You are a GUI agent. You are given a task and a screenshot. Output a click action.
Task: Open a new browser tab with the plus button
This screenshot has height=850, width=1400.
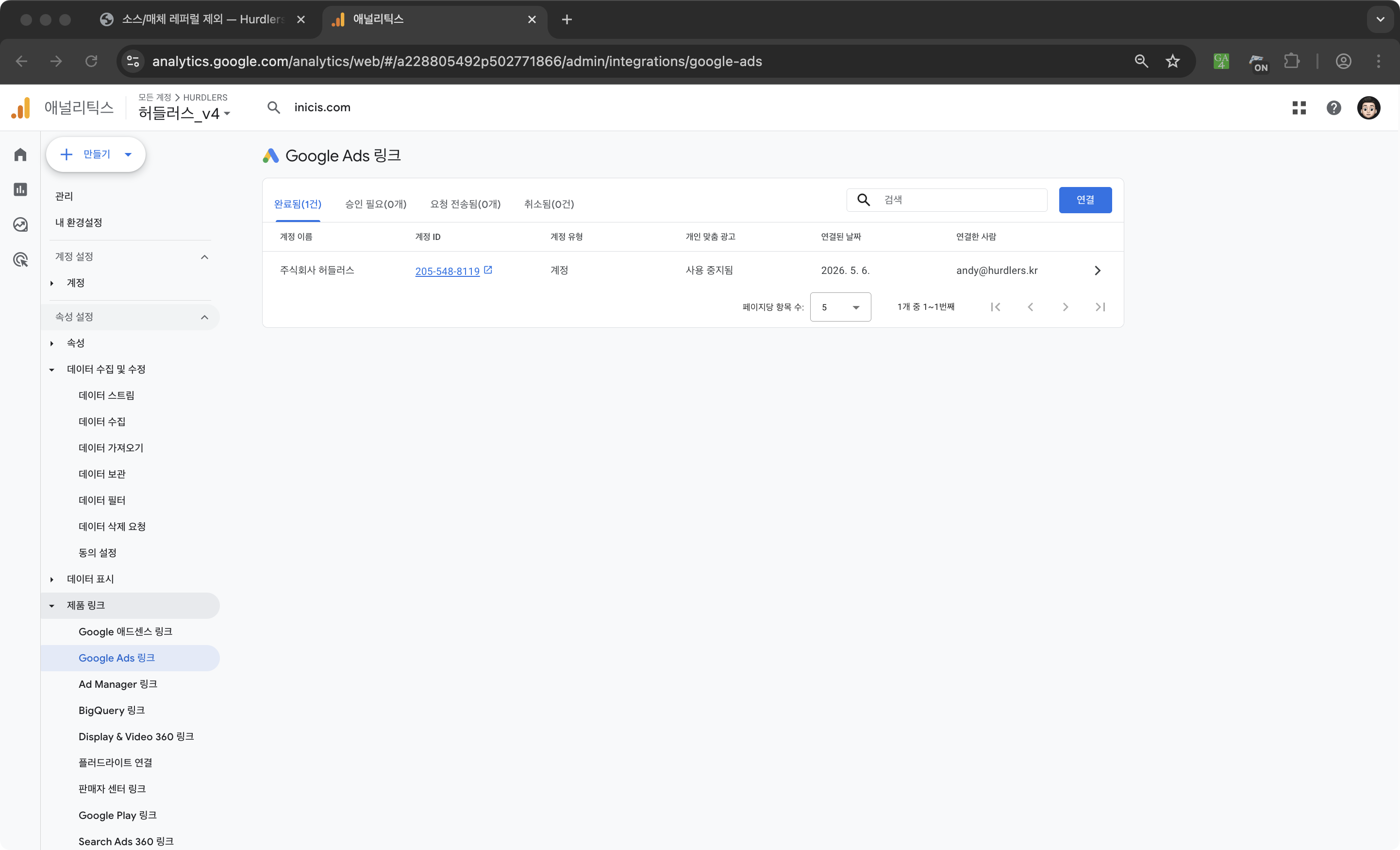pos(567,19)
